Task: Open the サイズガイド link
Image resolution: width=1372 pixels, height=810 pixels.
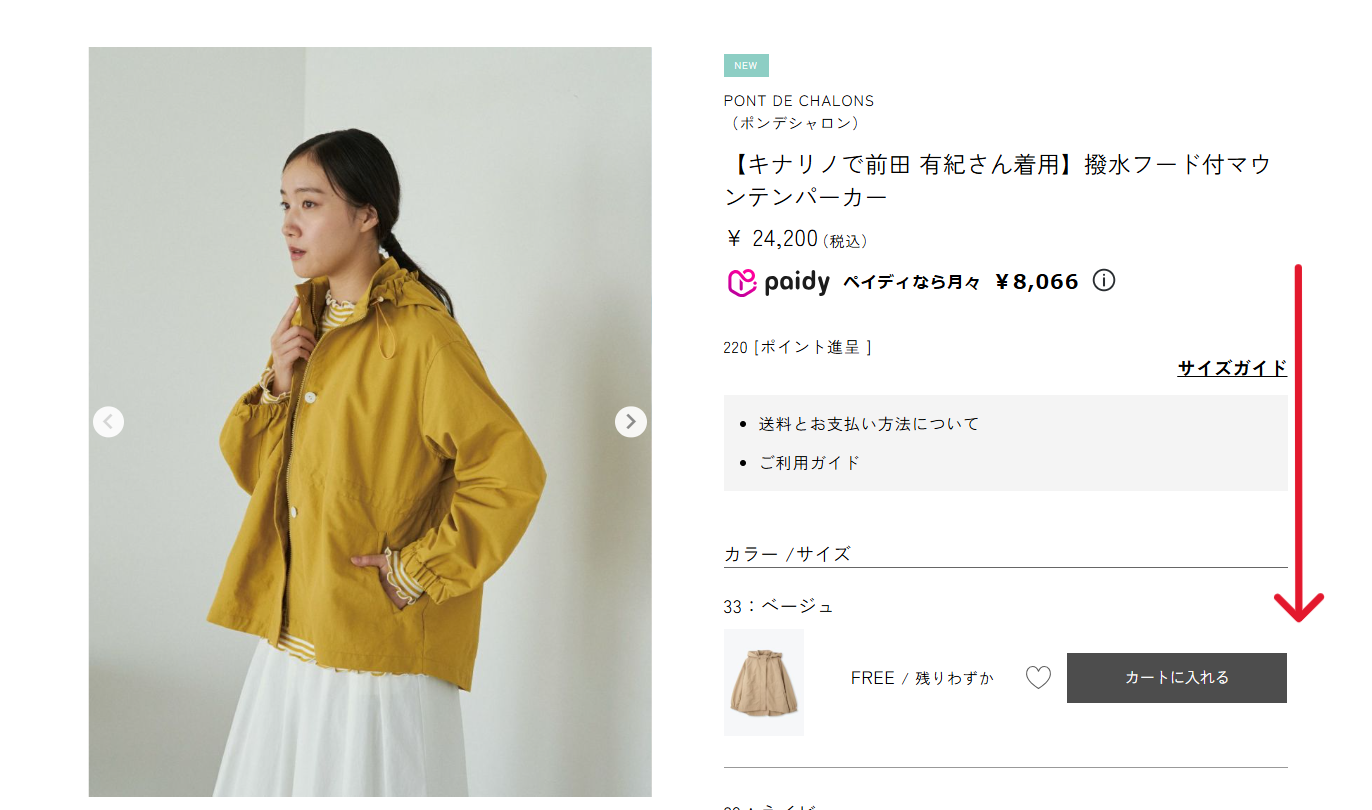Action: tap(1232, 368)
